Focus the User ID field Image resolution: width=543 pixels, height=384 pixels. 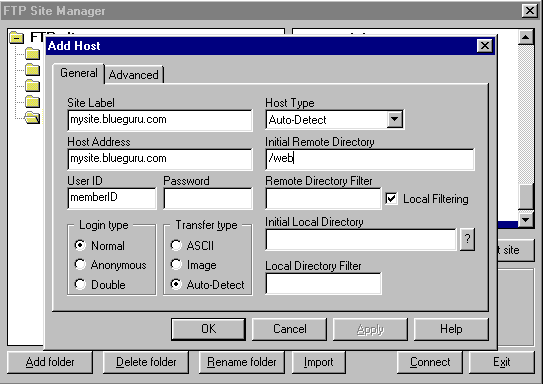click(112, 198)
